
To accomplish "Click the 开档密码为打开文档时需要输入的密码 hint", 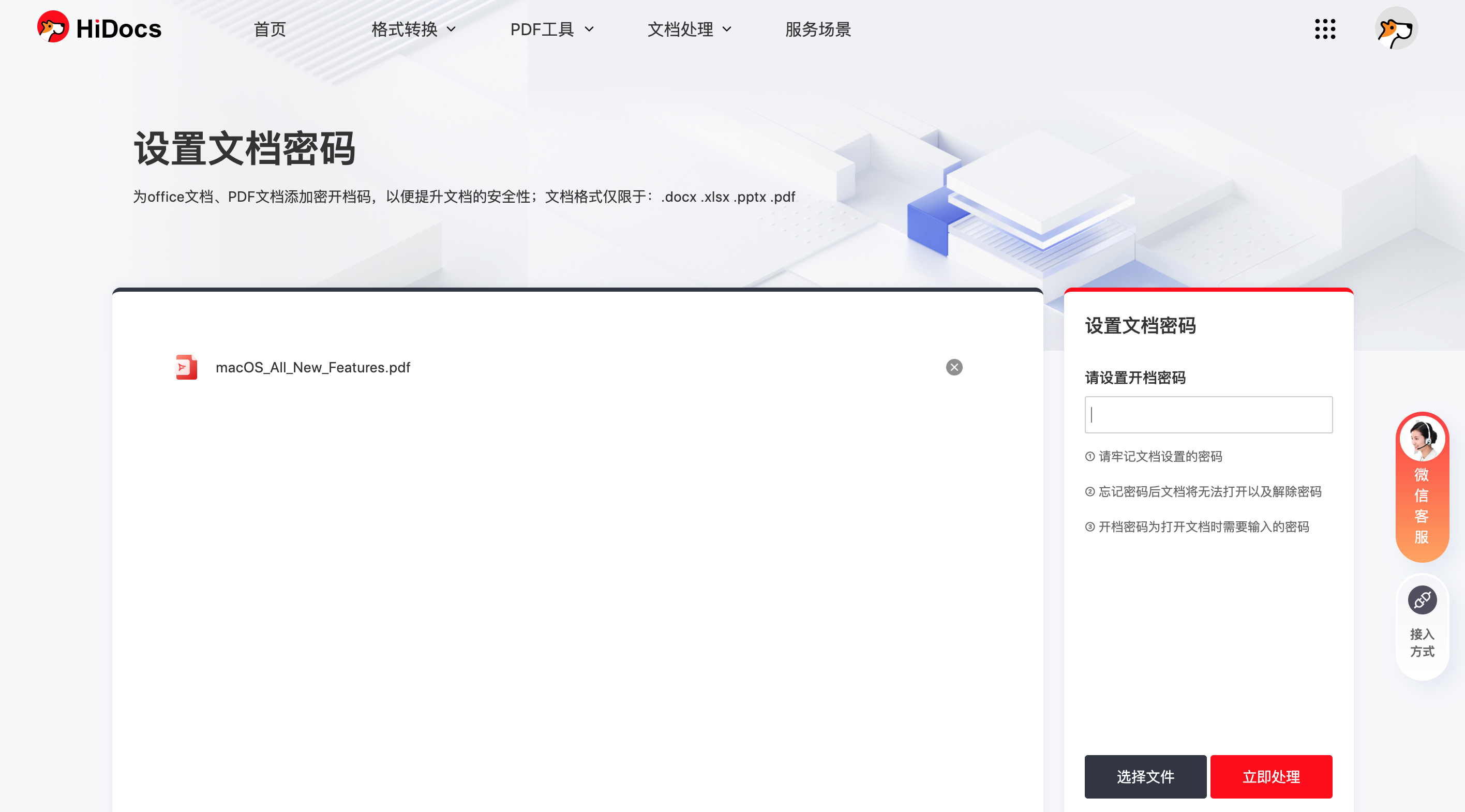I will (x=1197, y=527).
